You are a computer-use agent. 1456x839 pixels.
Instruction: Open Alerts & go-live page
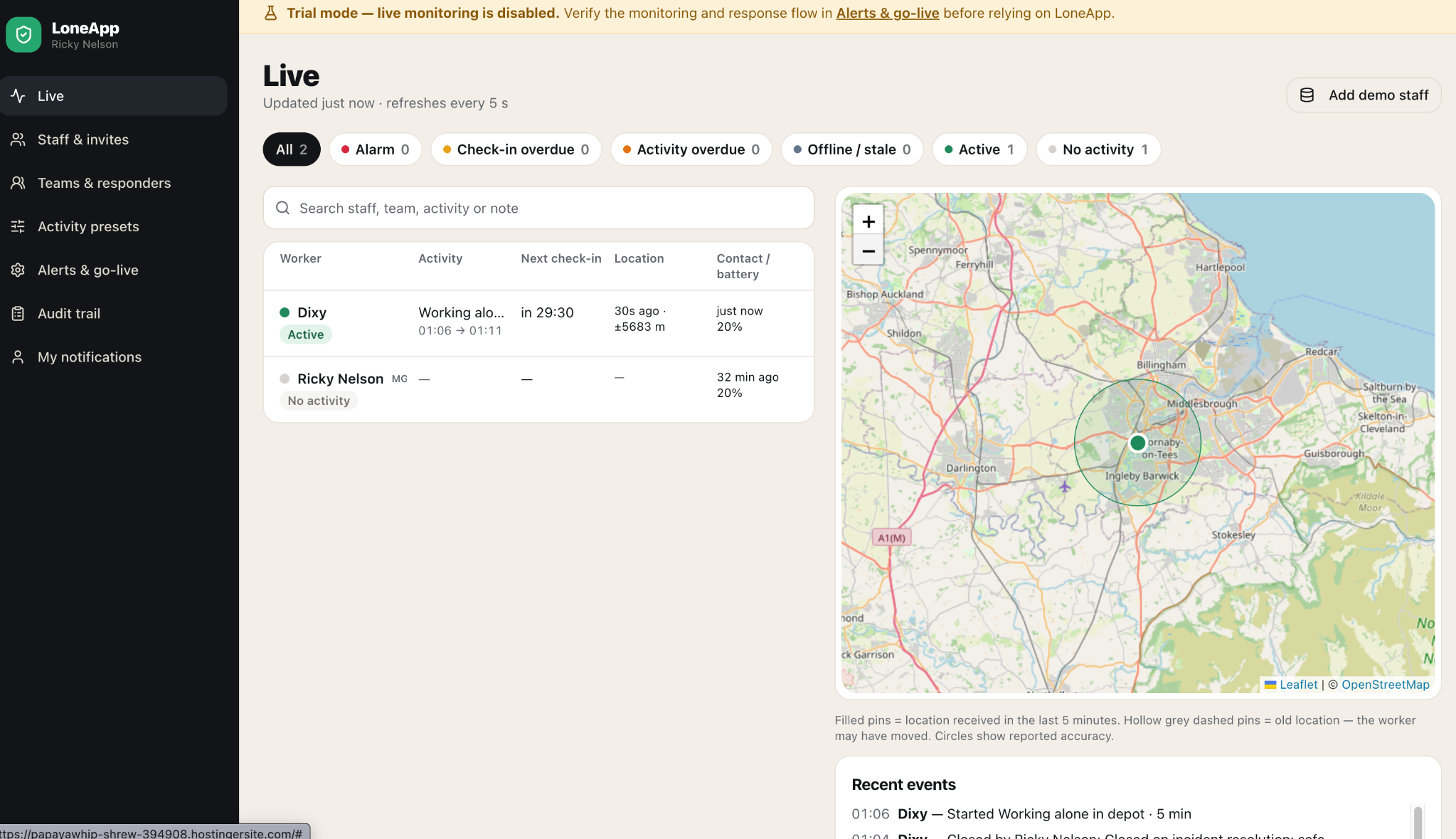[x=114, y=270]
